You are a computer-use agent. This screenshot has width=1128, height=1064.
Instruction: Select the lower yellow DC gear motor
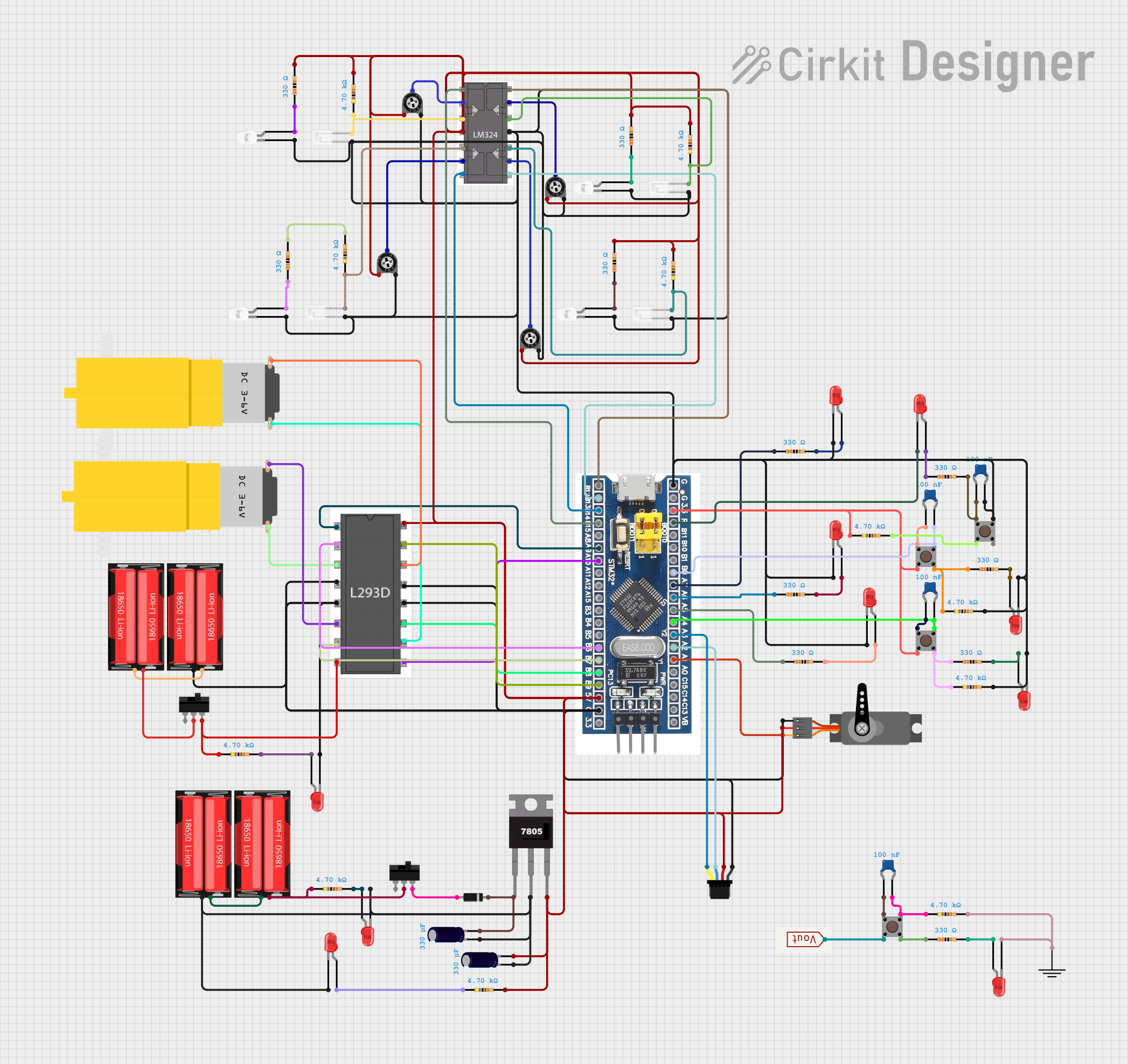coord(170,496)
